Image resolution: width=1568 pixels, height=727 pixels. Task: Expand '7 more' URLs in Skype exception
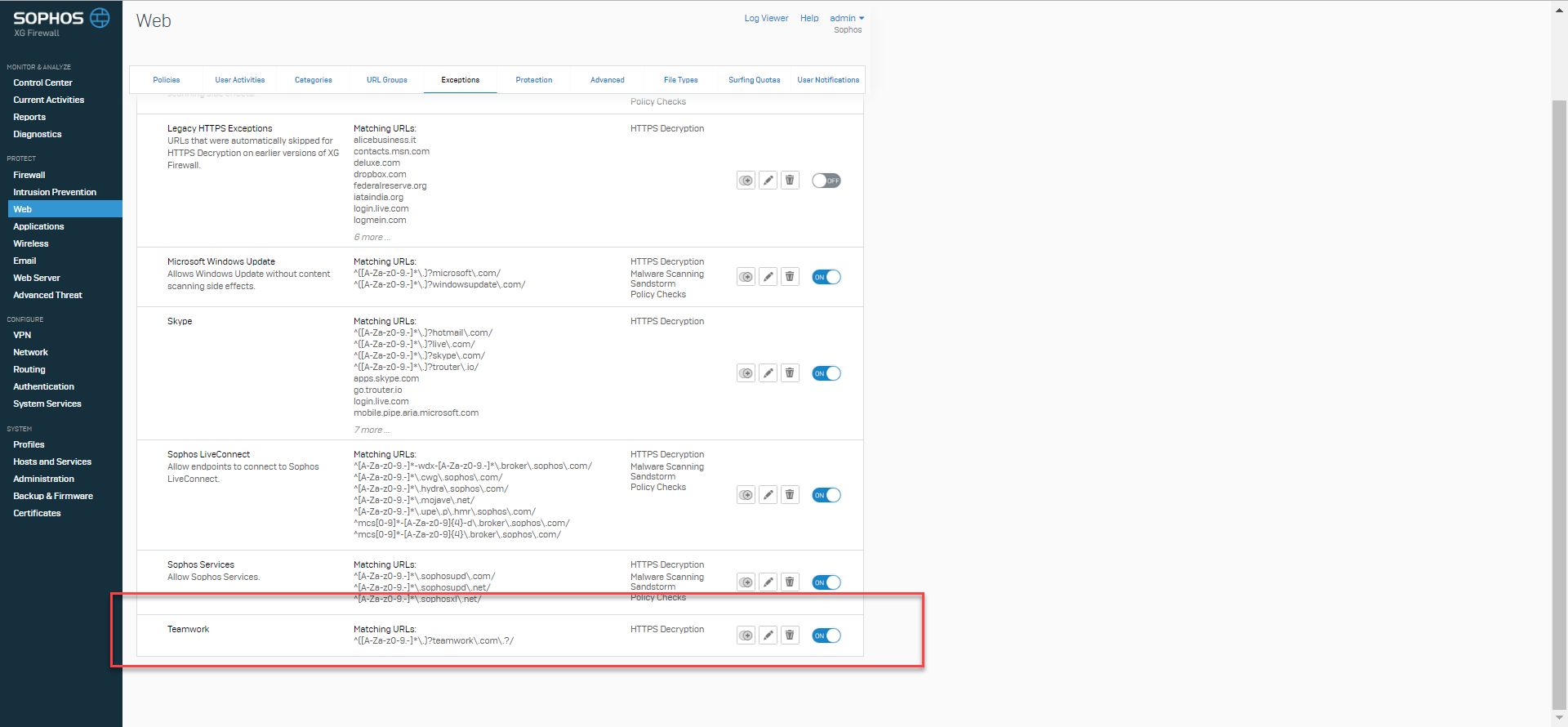[x=372, y=430]
